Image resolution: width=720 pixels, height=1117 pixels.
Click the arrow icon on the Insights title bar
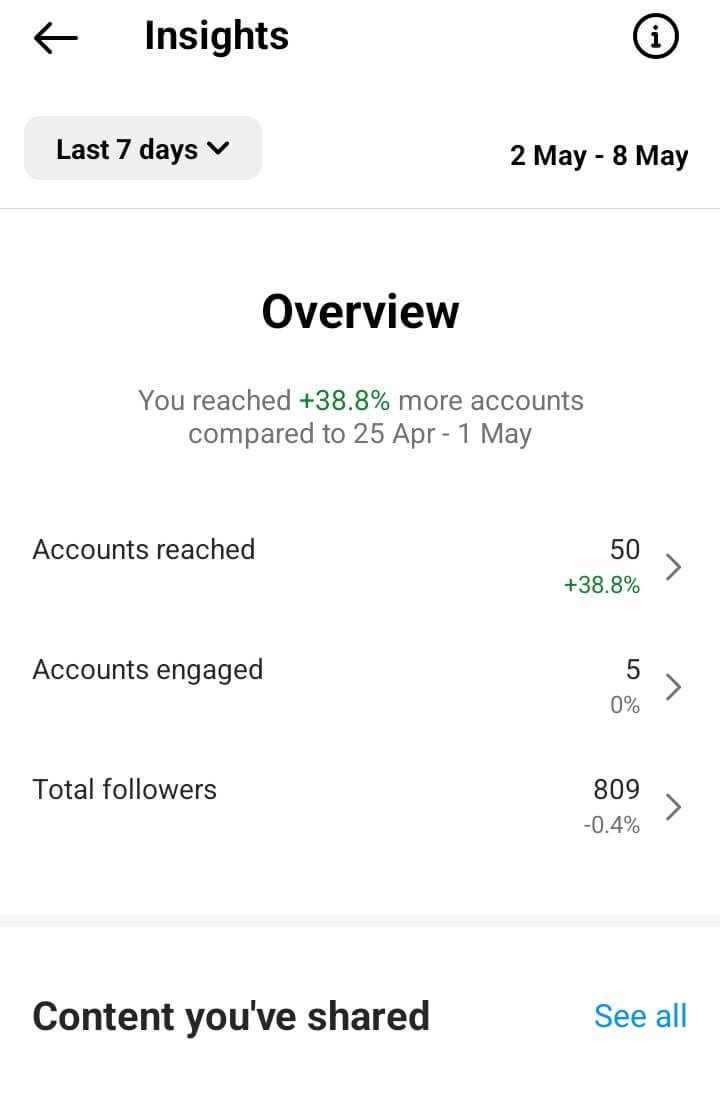tap(55, 37)
